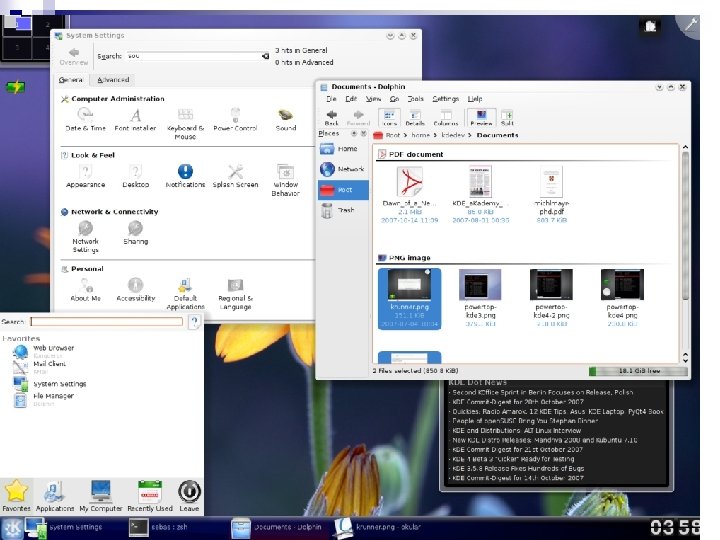Select Home in Places panel
The image size is (720, 540).
tap(343, 149)
